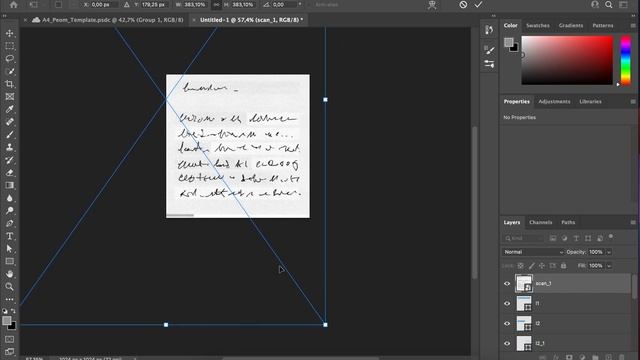This screenshot has width=640, height=360.
Task: Select the Eraser tool
Action: [x=9, y=173]
